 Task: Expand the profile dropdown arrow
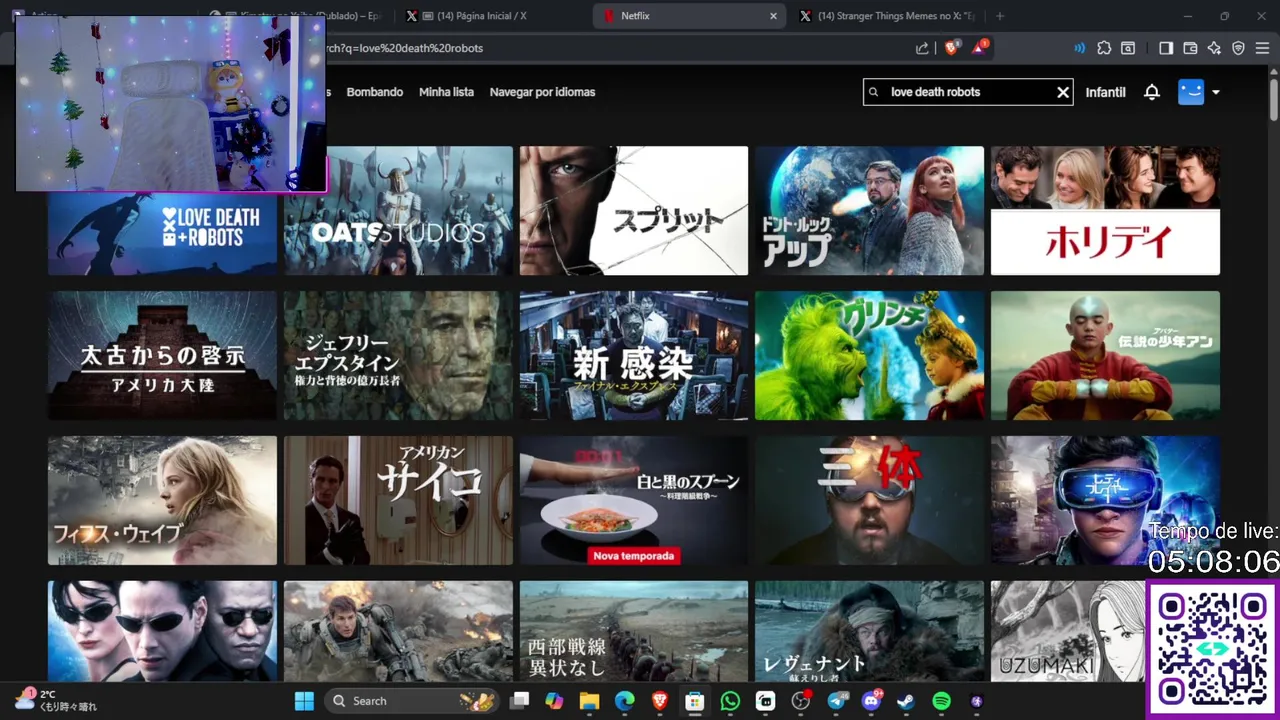[1216, 92]
